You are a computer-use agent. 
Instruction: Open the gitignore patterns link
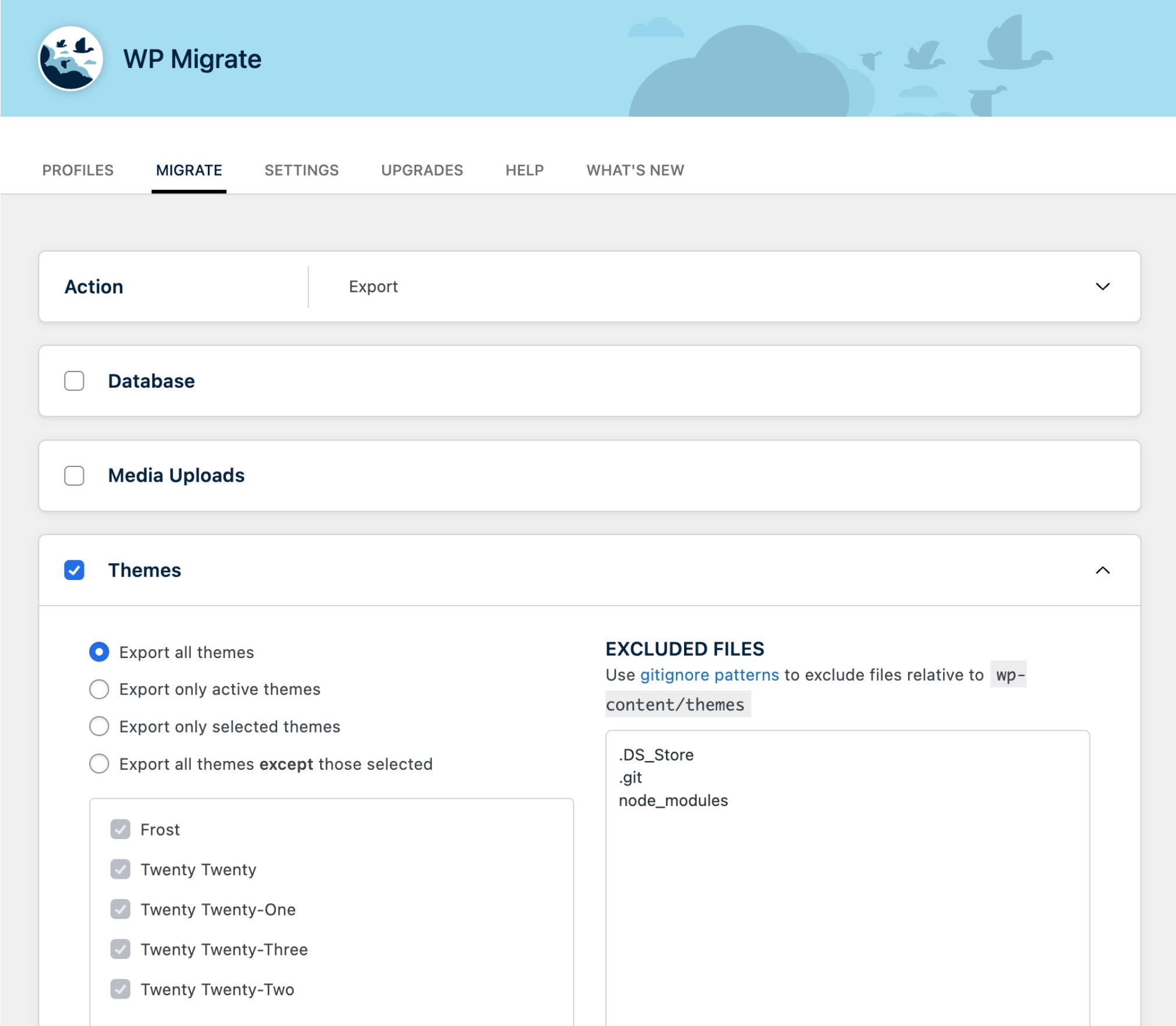[x=709, y=675]
